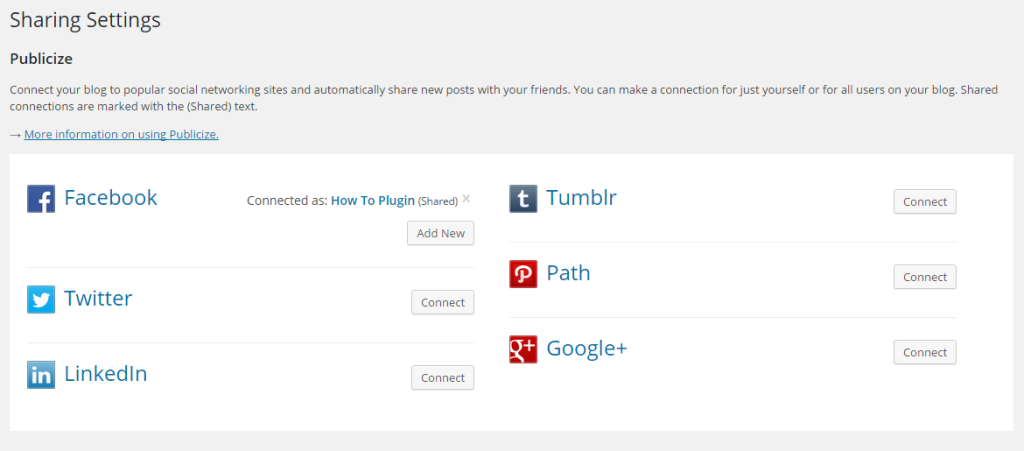Open More information on using Publicize link
This screenshot has height=451, width=1024.
pos(121,134)
